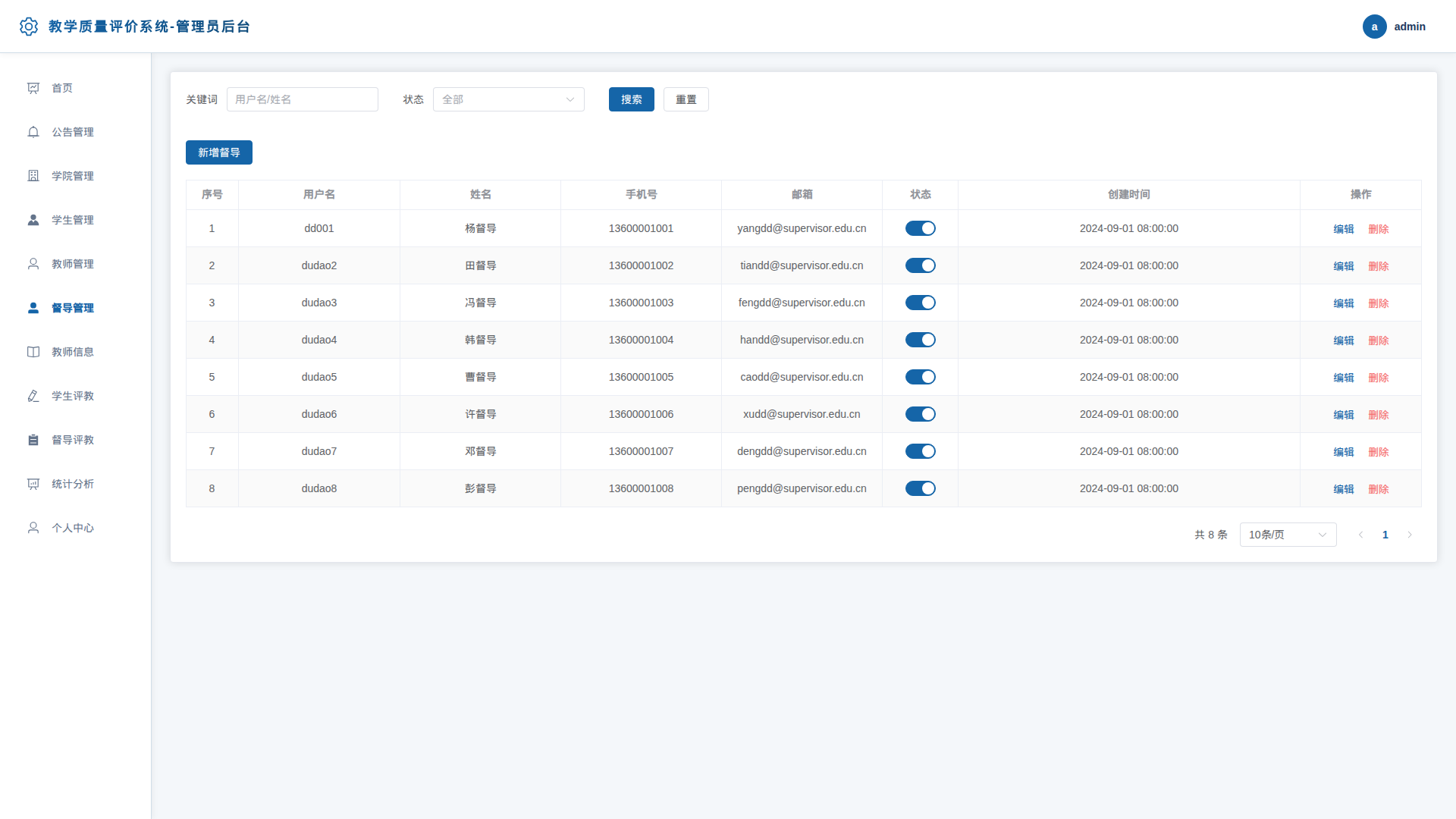
Task: Click the user icon for 教师管理
Action: click(33, 264)
